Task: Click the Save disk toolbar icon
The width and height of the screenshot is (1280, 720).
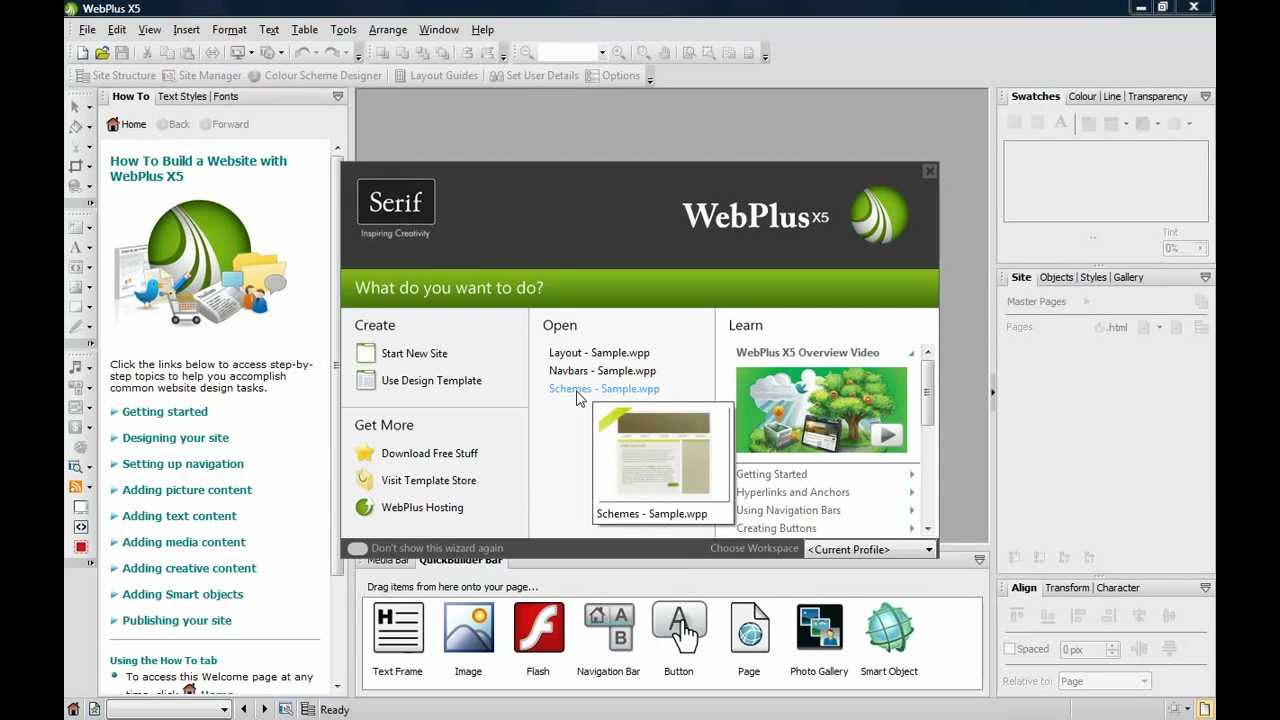Action: point(122,53)
